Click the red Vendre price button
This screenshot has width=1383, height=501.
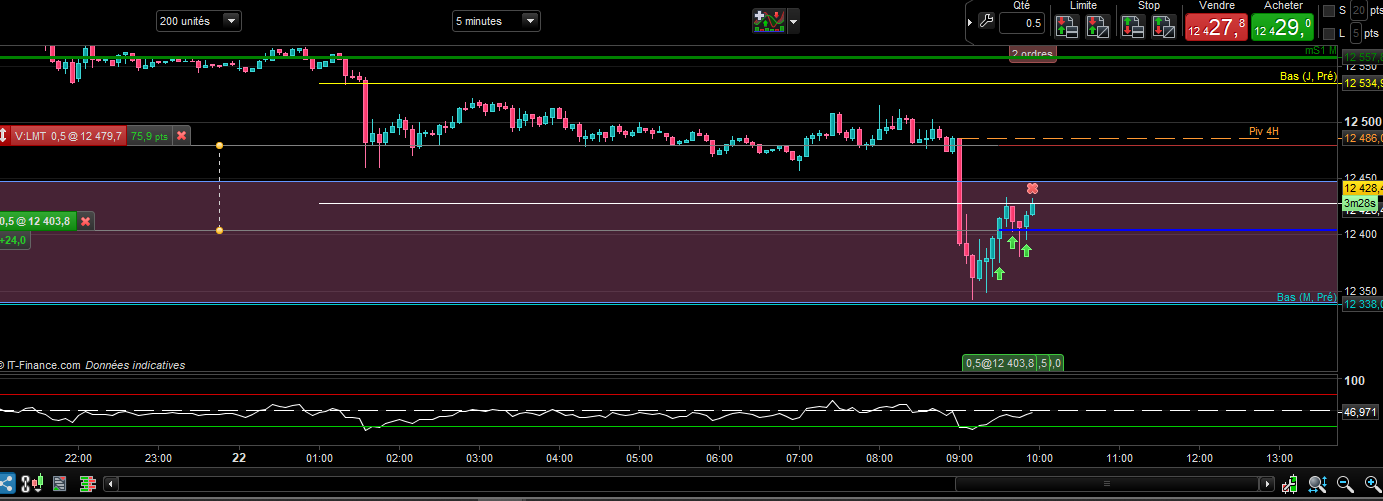[x=1215, y=27]
